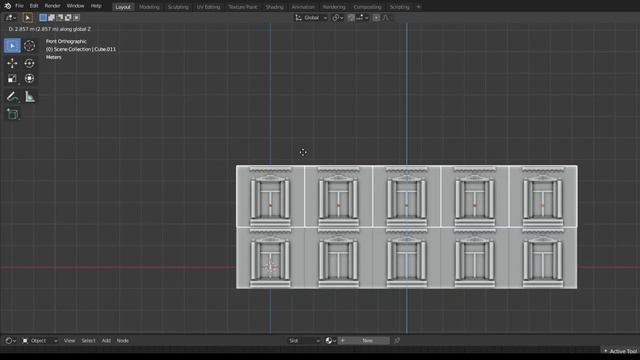Open the File menu
640x360 pixels.
point(19,6)
